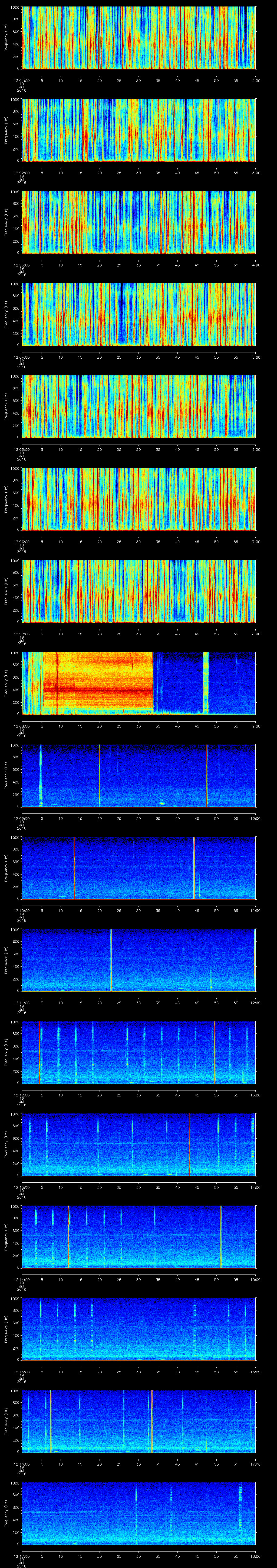
Task: Click the '12:04:00' start time label
Action: [22, 357]
